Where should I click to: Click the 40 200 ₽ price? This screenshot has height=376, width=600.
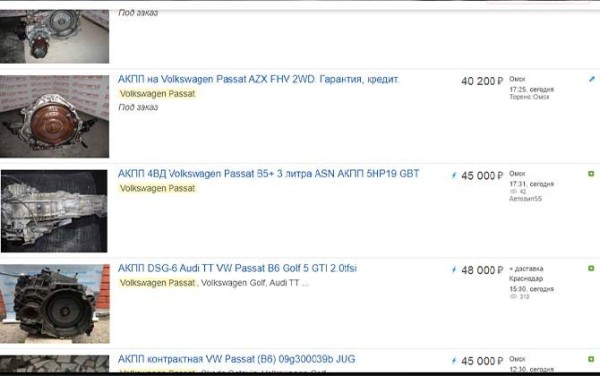coord(482,81)
